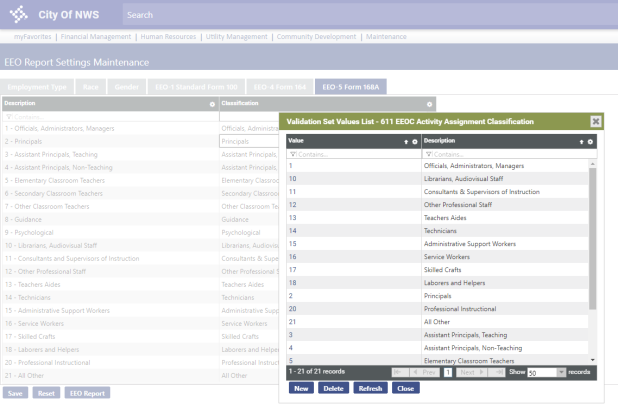618x412 pixels.
Task: Click the Value column filter icon
Action: [292, 154]
